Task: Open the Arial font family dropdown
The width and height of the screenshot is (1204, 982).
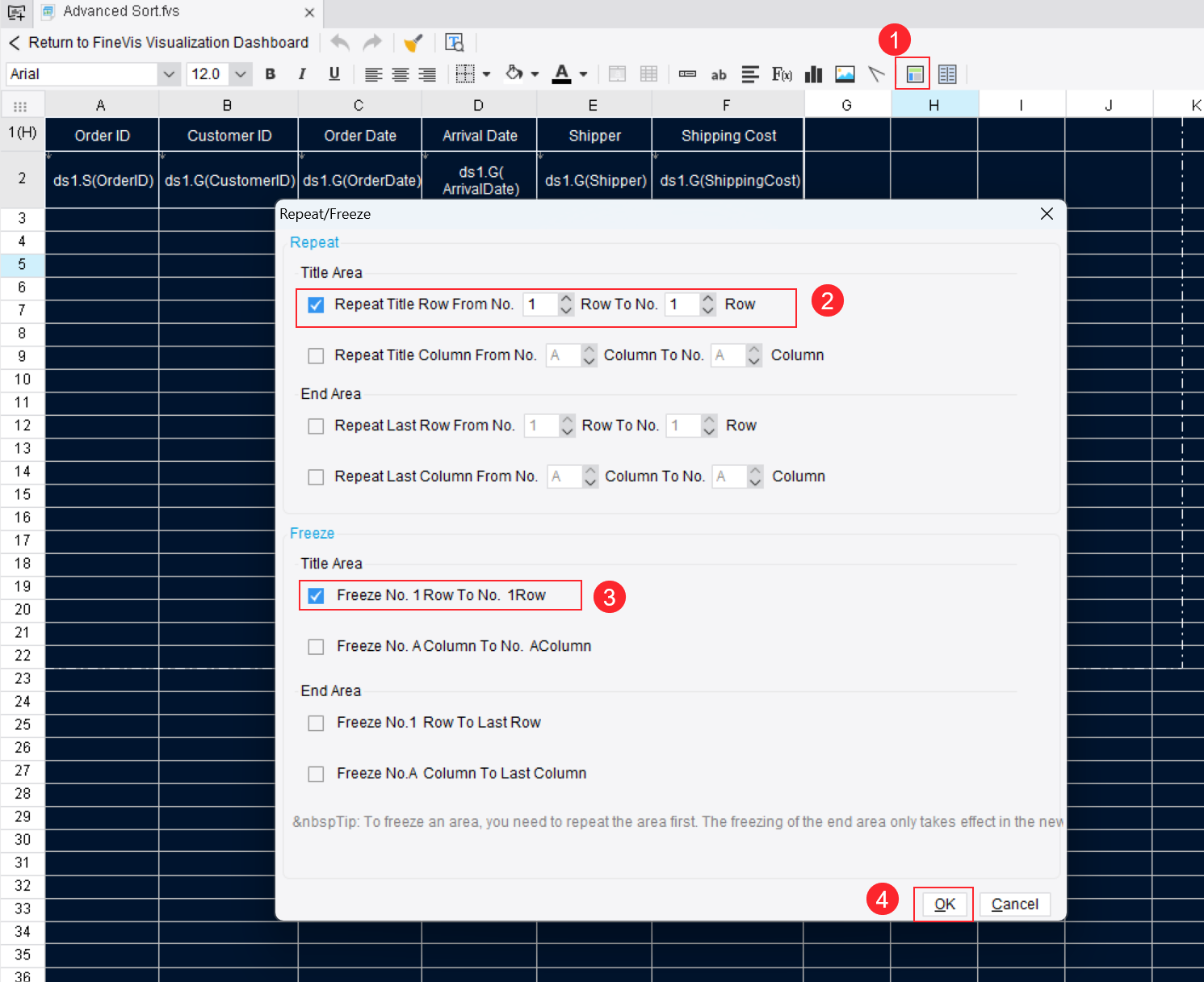Action: [x=168, y=74]
